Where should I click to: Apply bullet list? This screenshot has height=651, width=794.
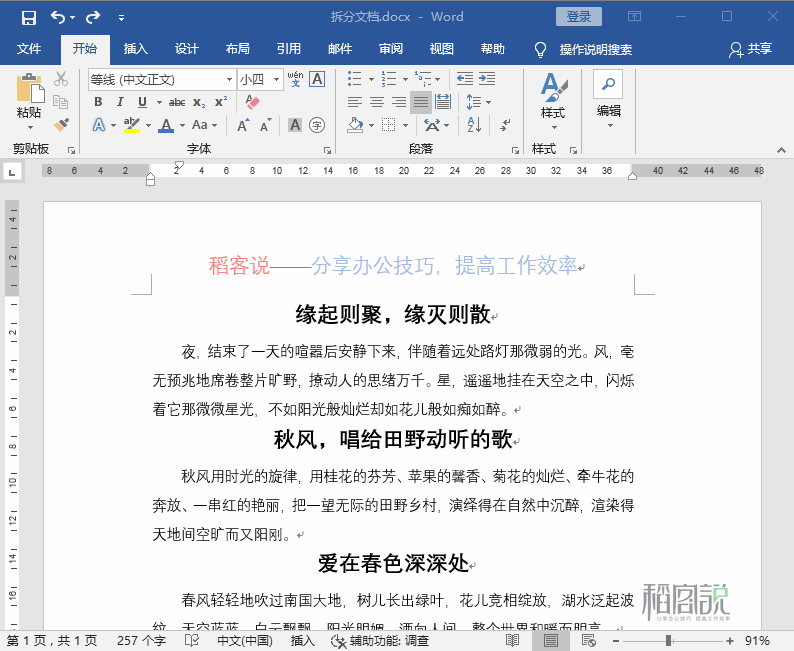coord(354,79)
